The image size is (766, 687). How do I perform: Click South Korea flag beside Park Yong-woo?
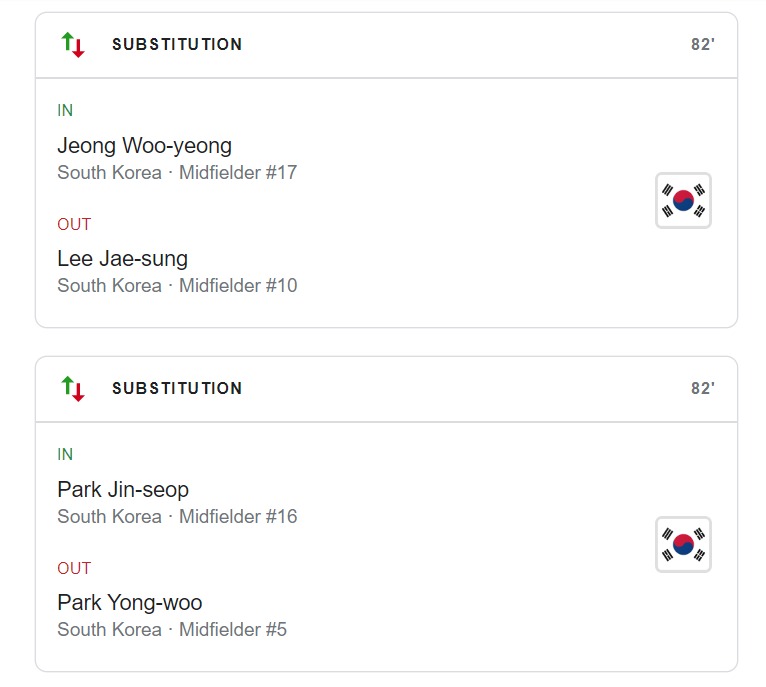(683, 544)
